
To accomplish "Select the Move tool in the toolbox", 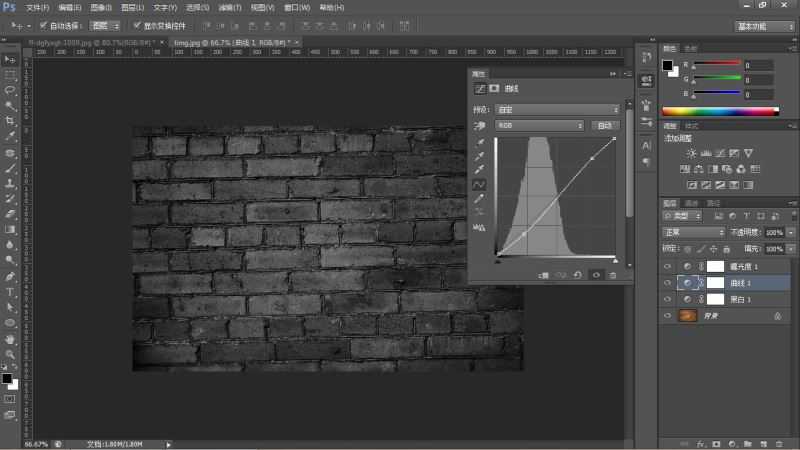I will pyautogui.click(x=10, y=59).
